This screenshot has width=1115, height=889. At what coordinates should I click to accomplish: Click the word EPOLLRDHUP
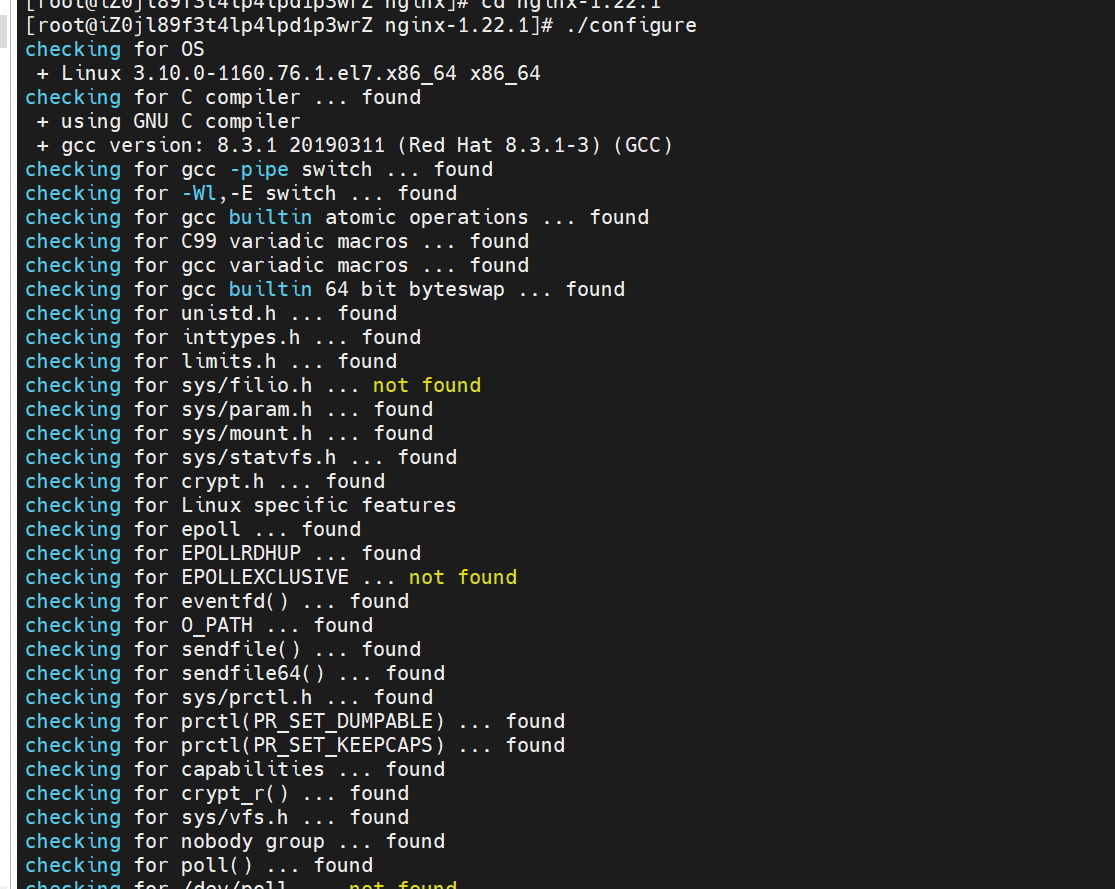pyautogui.click(x=241, y=553)
